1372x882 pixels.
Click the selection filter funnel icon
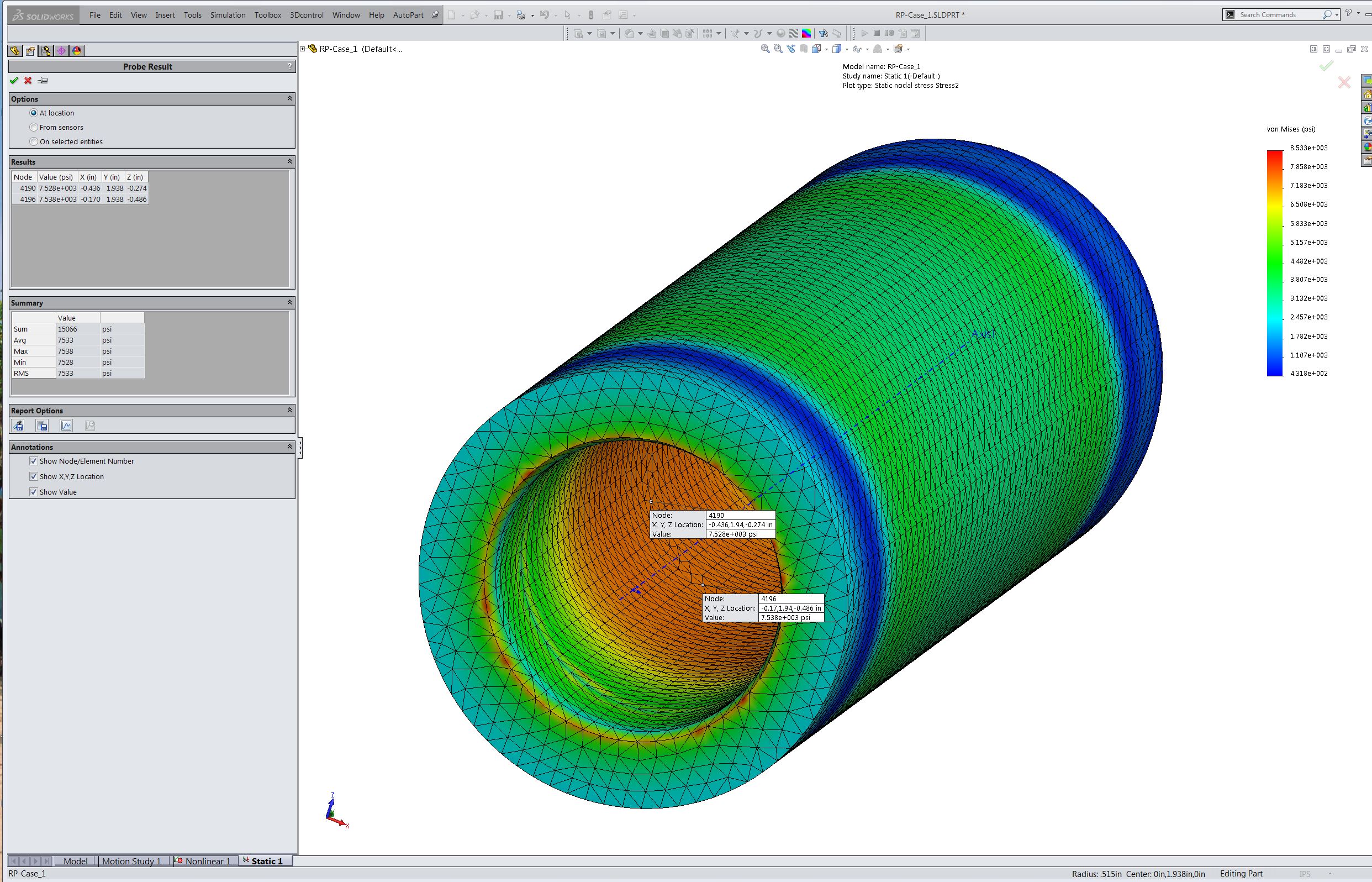pos(823,33)
